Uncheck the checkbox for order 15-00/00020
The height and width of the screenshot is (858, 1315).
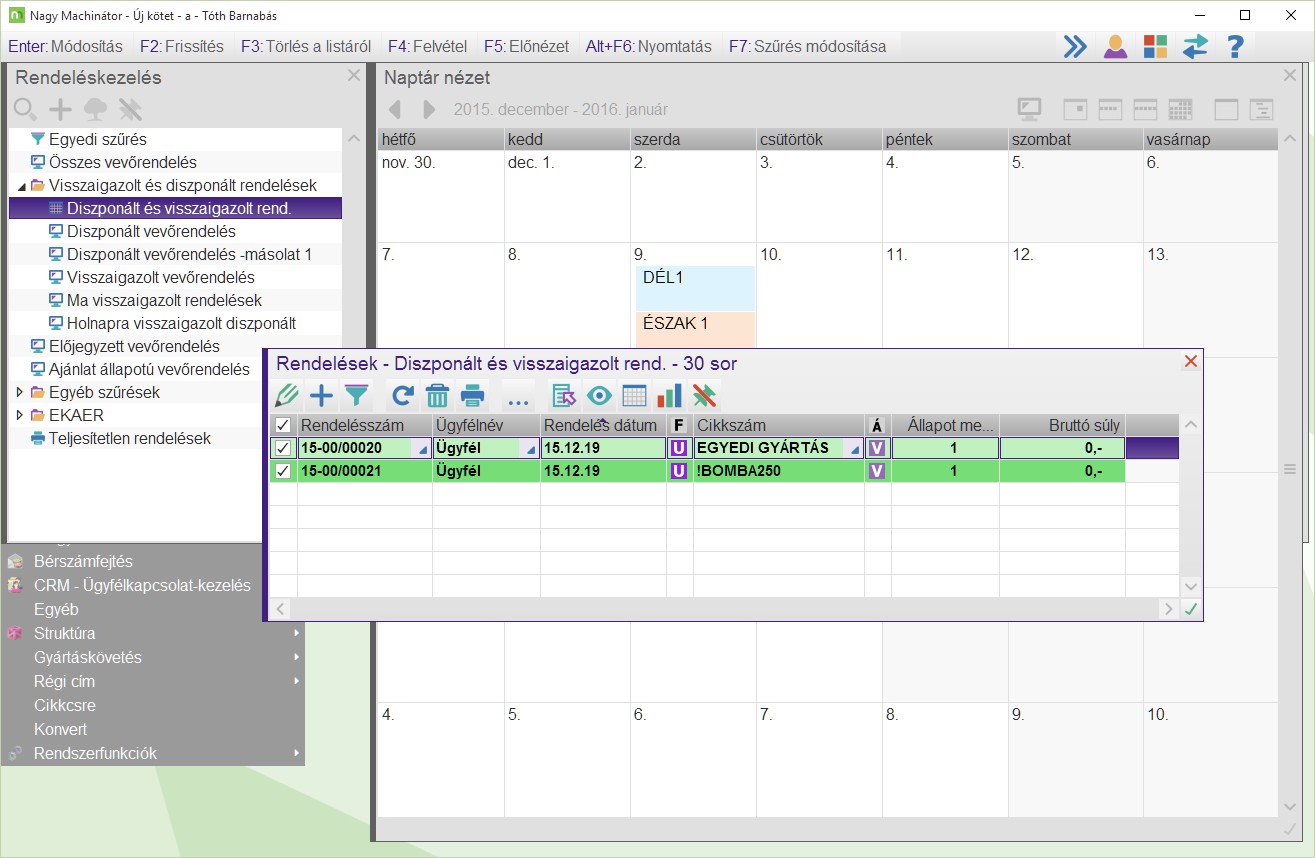point(283,448)
